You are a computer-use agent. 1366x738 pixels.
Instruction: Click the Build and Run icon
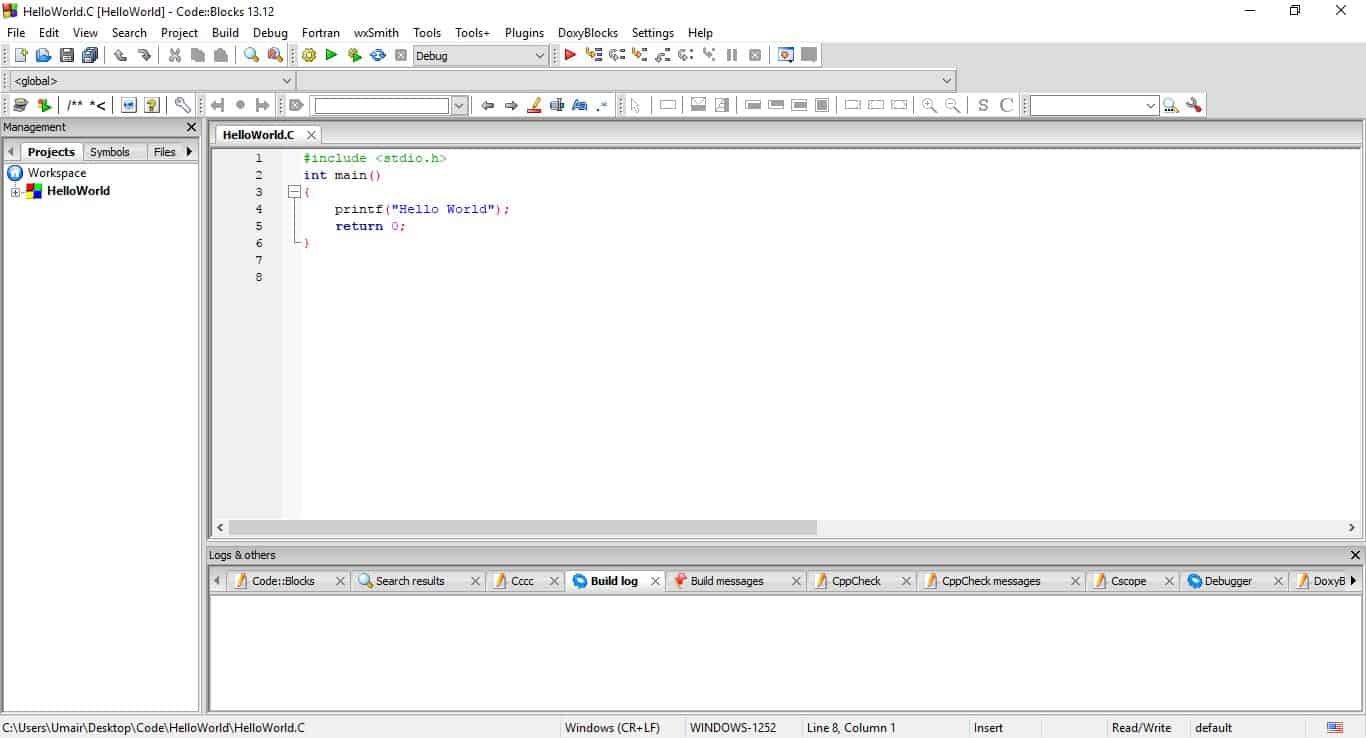pos(354,55)
